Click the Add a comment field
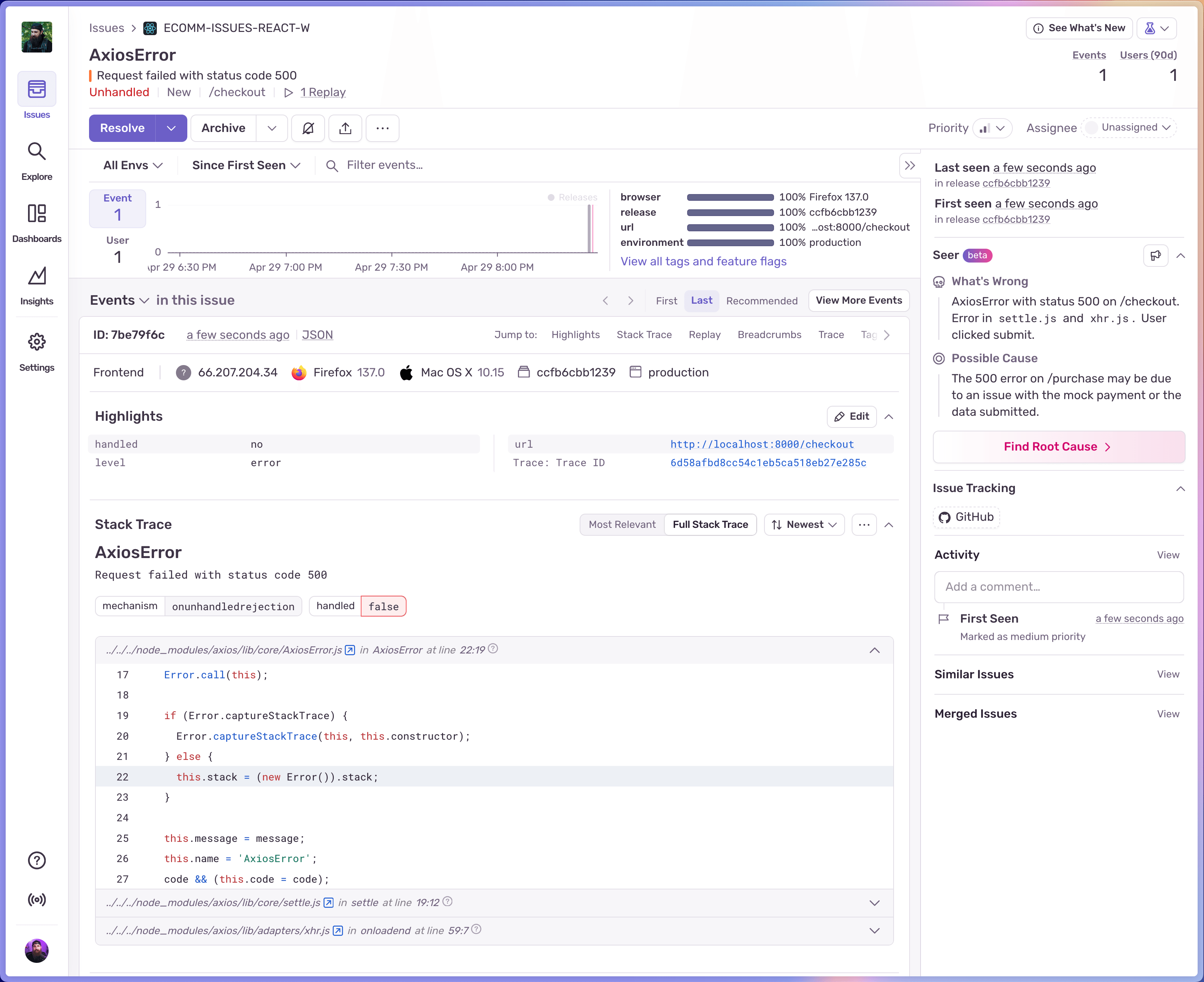Screen dimensions: 1204x982 point(1059,587)
